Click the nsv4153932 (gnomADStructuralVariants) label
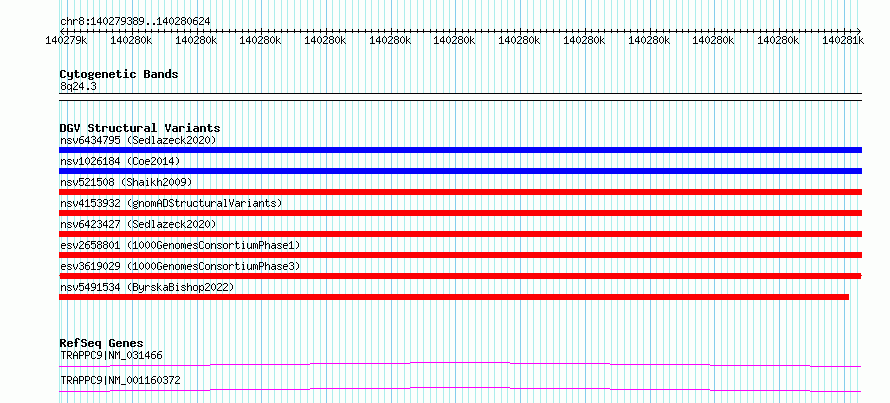 point(171,203)
